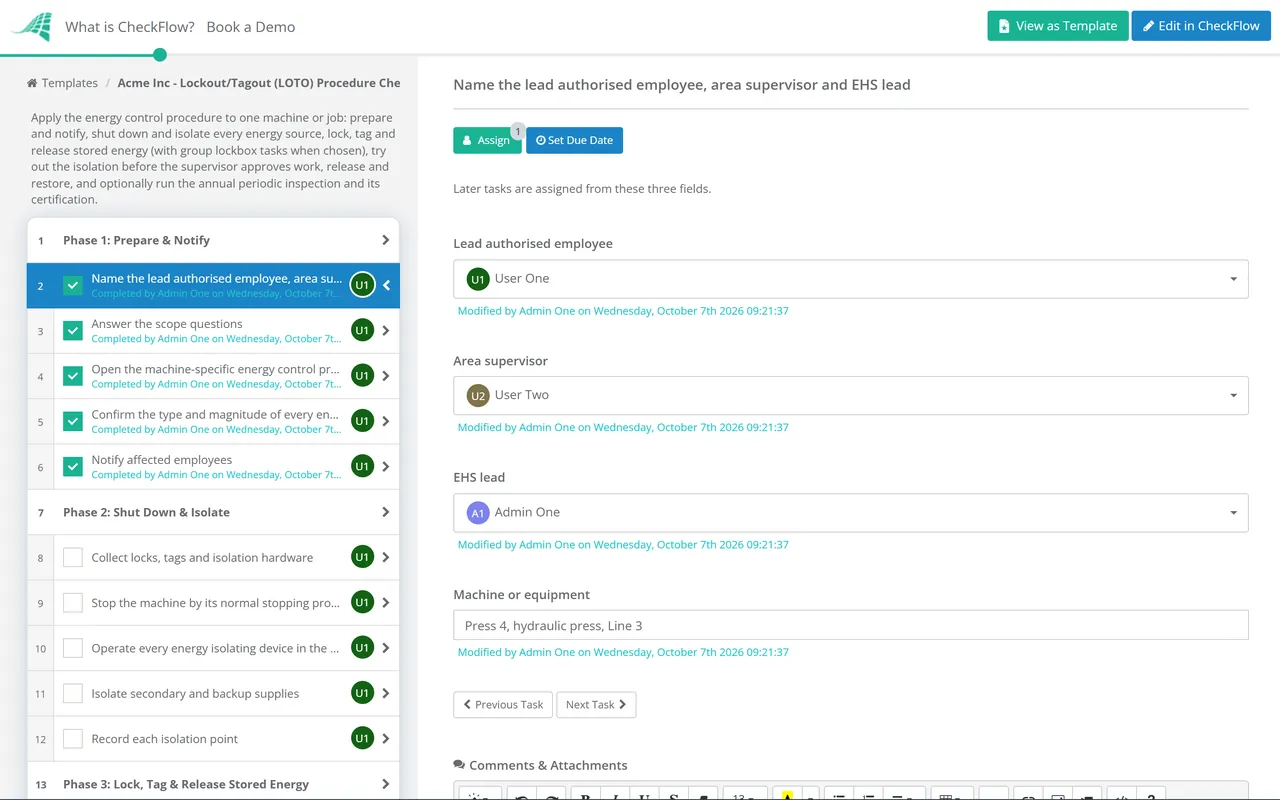Mark 'Stop the machine by its normal stopping' task complete

(x=73, y=603)
